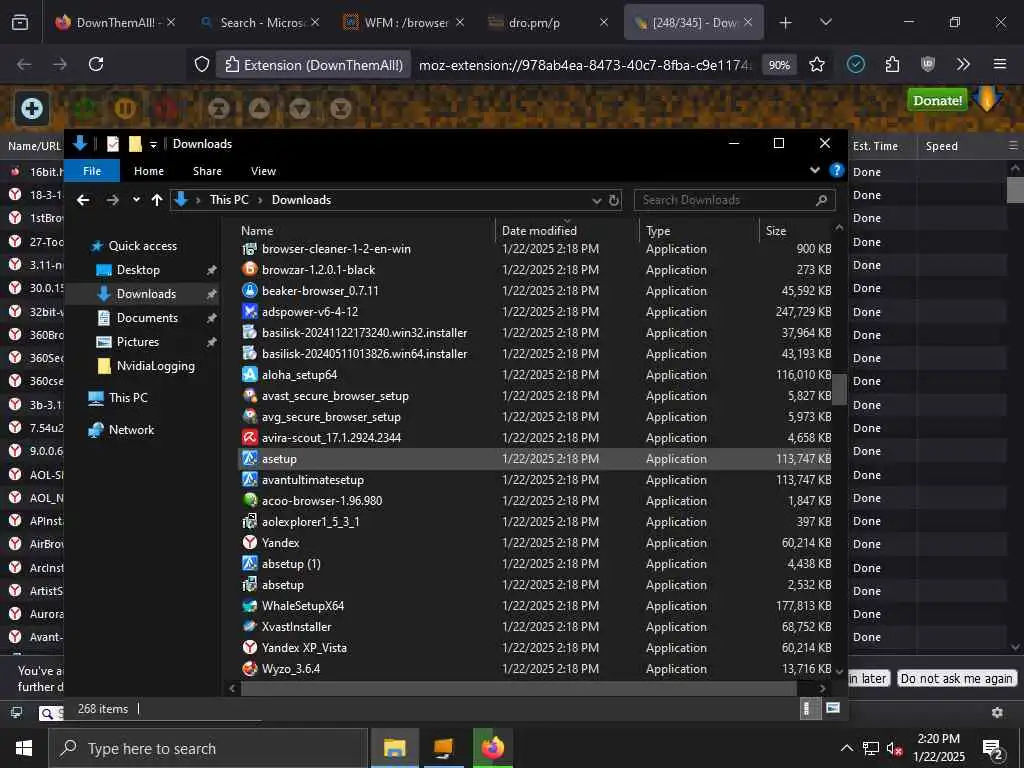The image size is (1024, 768).
Task: Open the notification center icon
Action: pos(992,749)
